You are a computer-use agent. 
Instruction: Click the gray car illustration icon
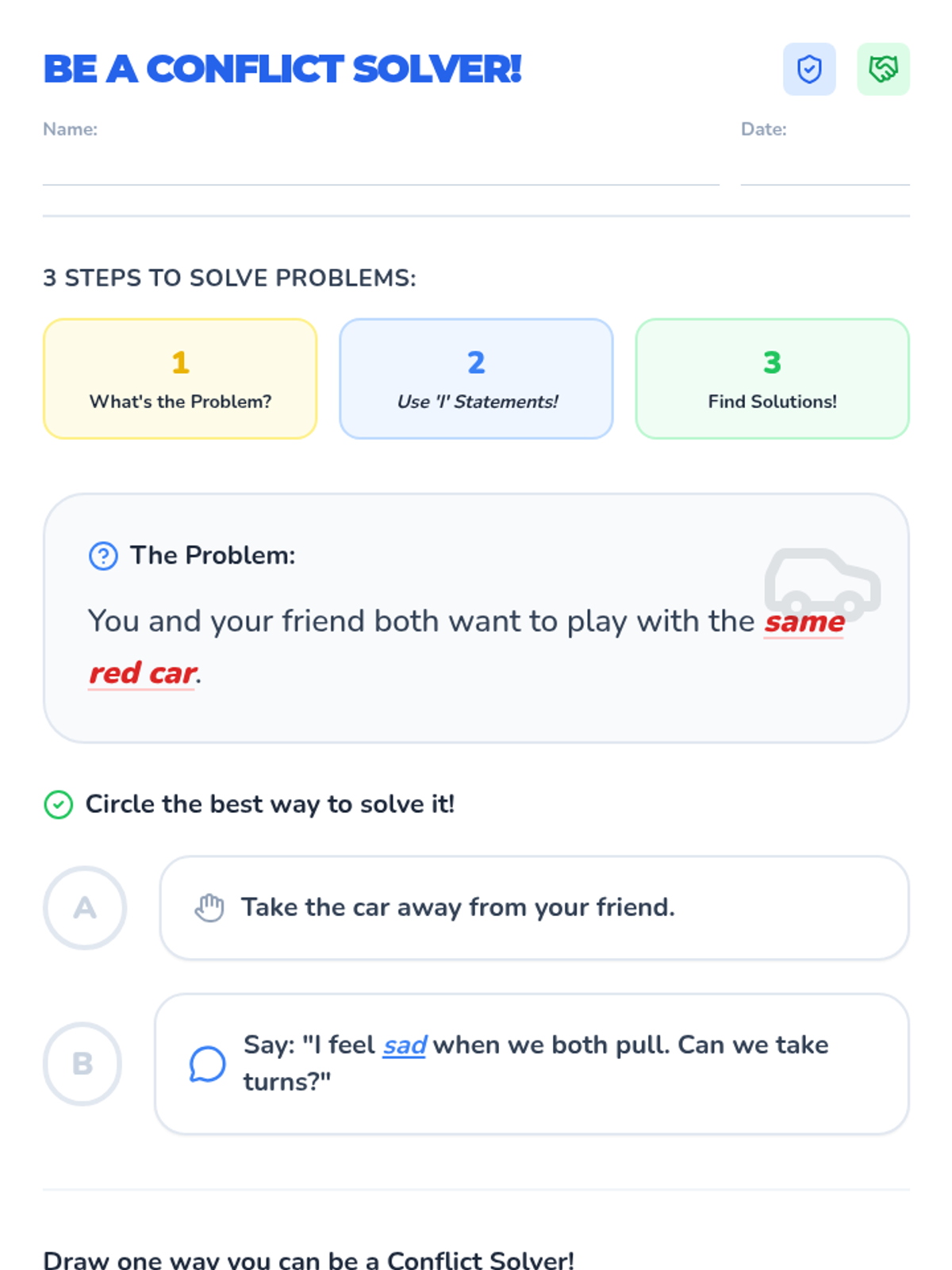pyautogui.click(x=822, y=582)
